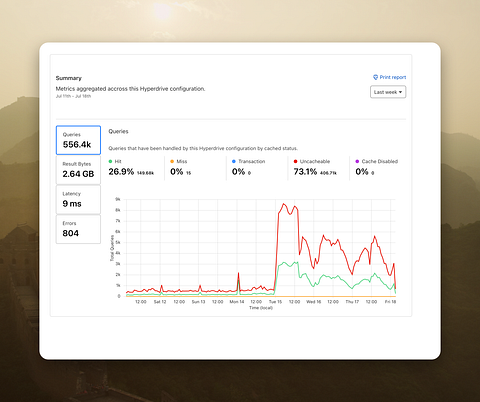
Task: Click the red Uncacheable legend dot
Action: [x=295, y=161]
